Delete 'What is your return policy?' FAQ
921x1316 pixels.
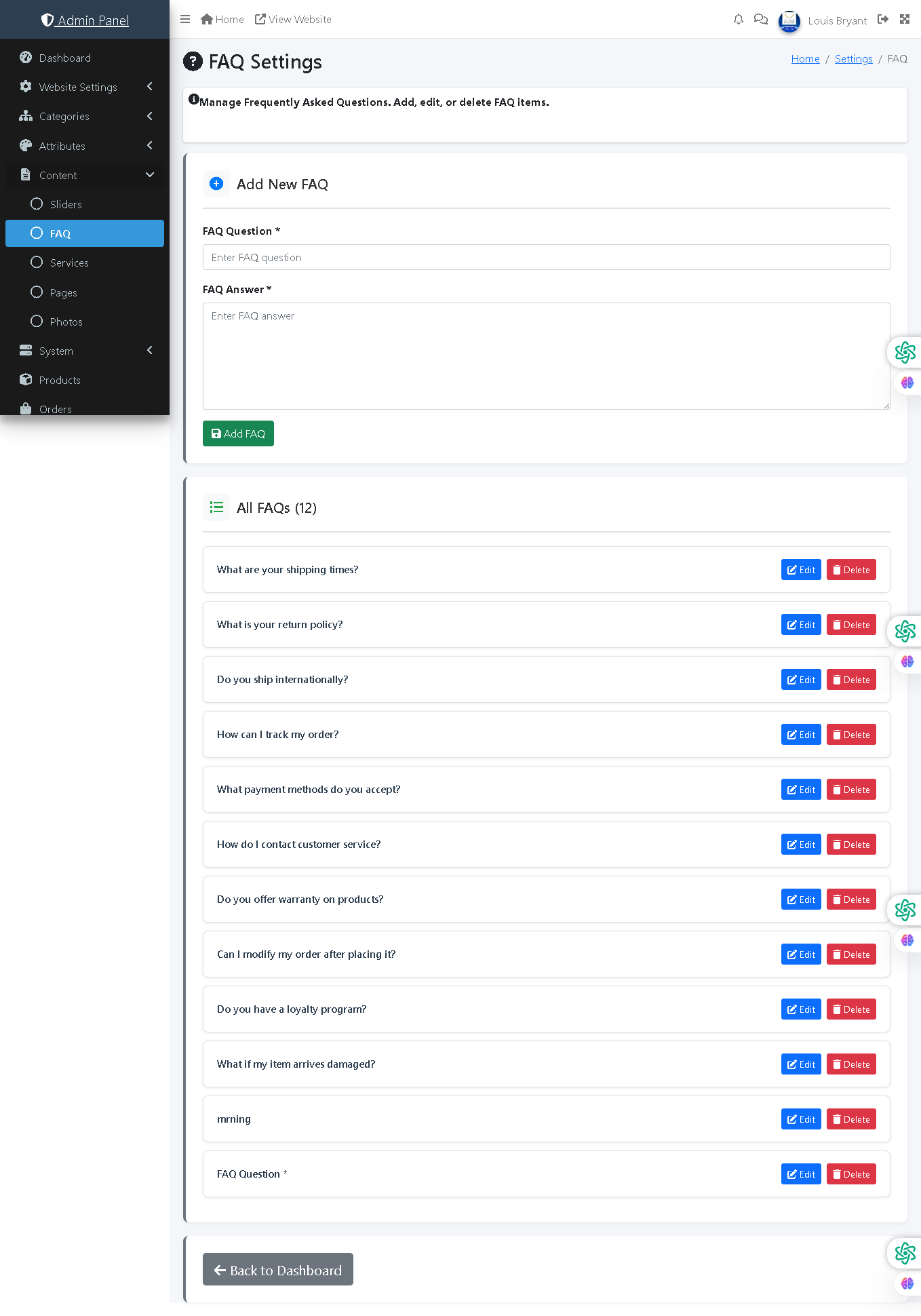[851, 625]
